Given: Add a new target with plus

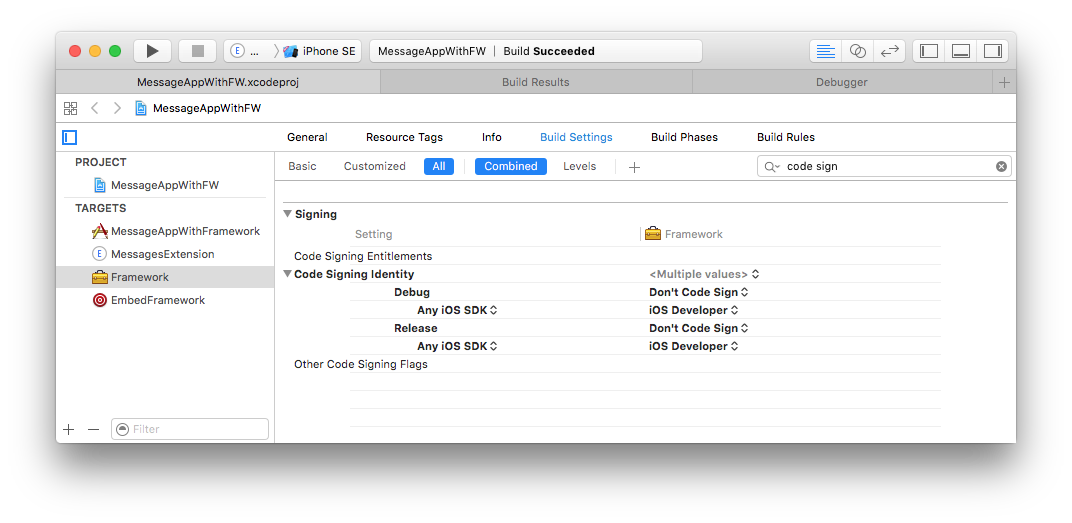Looking at the screenshot, I should 68,429.
